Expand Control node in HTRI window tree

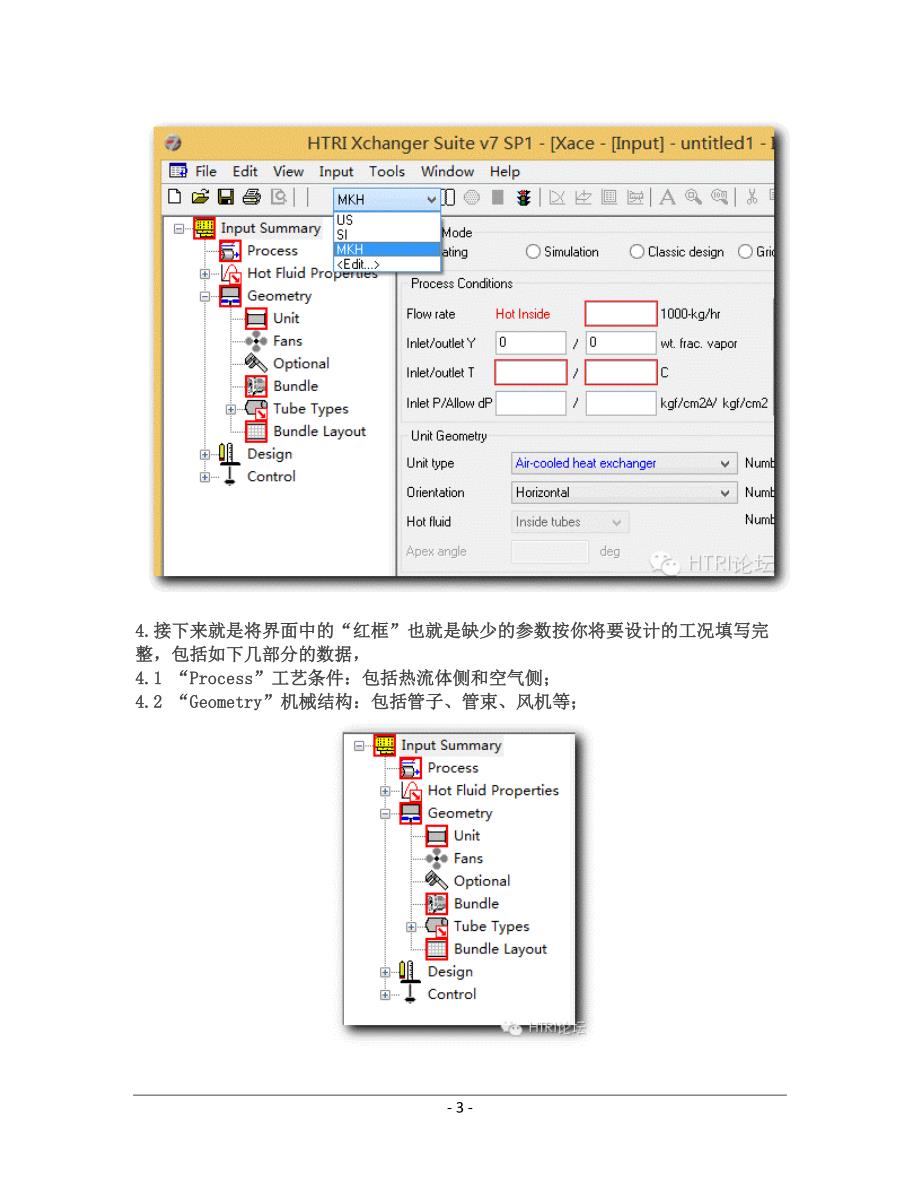coord(204,477)
